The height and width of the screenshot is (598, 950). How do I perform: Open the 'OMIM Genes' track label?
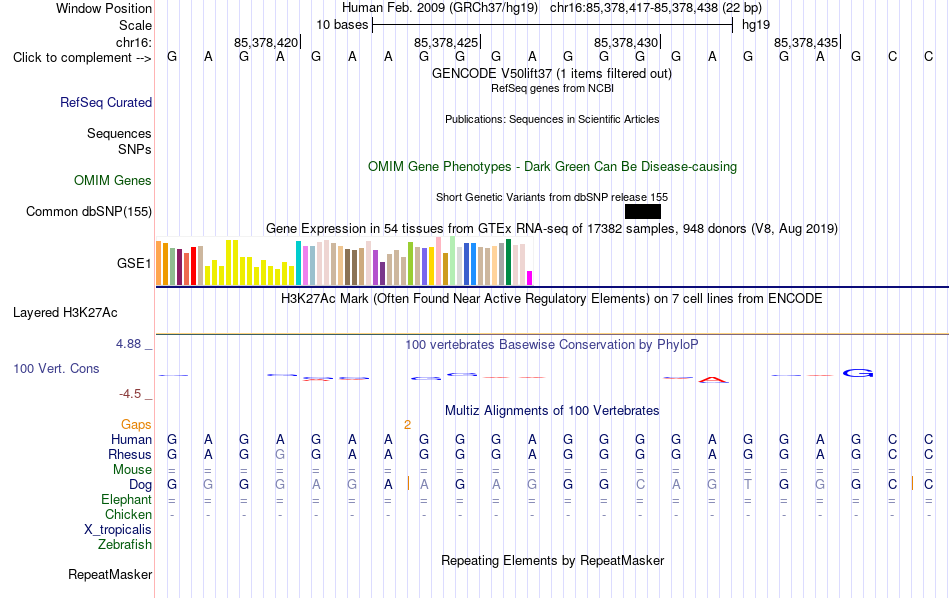(113, 181)
